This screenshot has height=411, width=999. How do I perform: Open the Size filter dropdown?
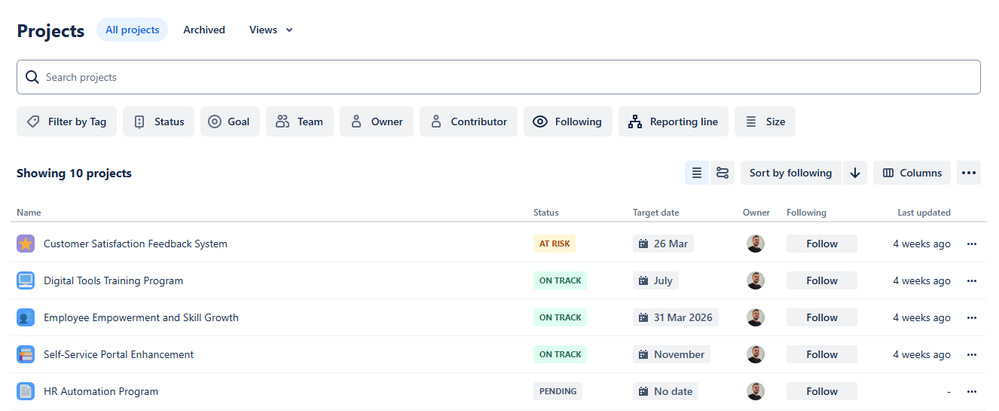pos(765,122)
